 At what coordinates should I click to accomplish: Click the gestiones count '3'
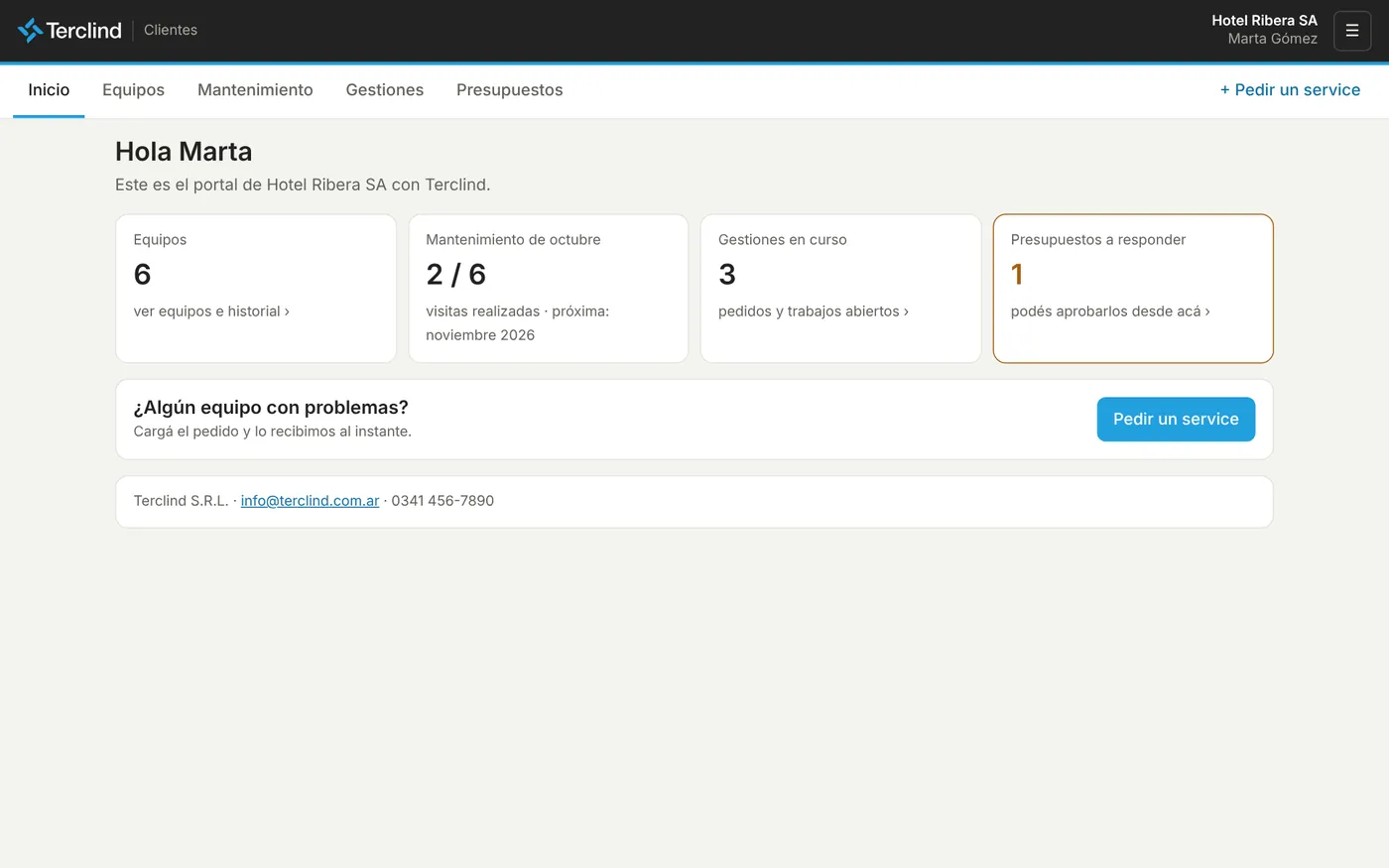tap(727, 274)
